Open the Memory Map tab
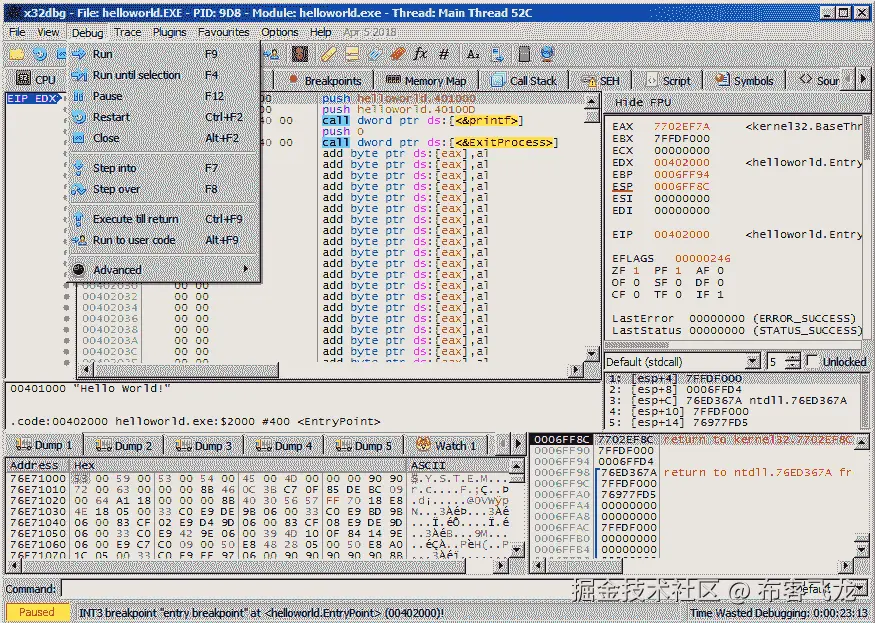Screen dimensions: 875x623 [x=426, y=80]
